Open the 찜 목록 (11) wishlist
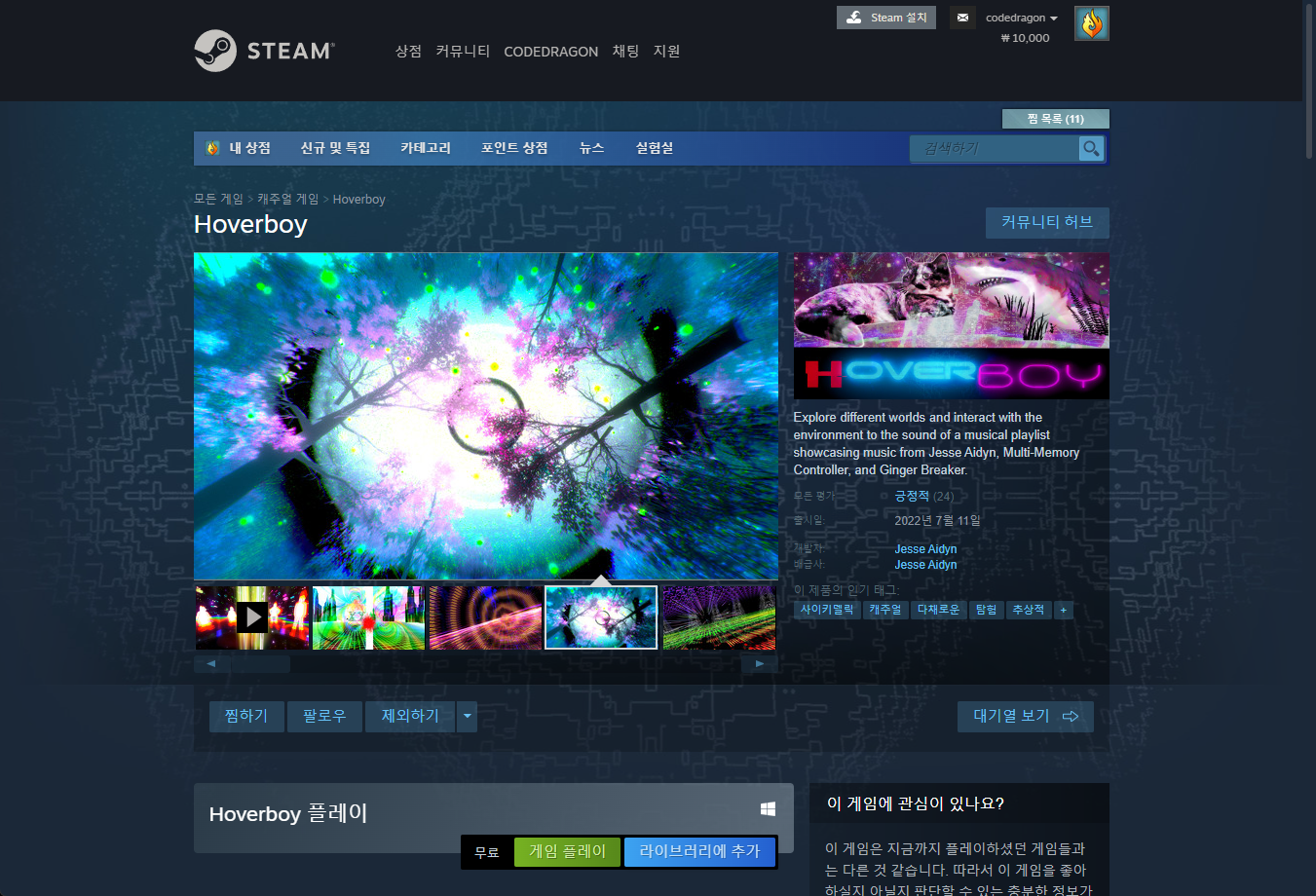 click(1055, 119)
